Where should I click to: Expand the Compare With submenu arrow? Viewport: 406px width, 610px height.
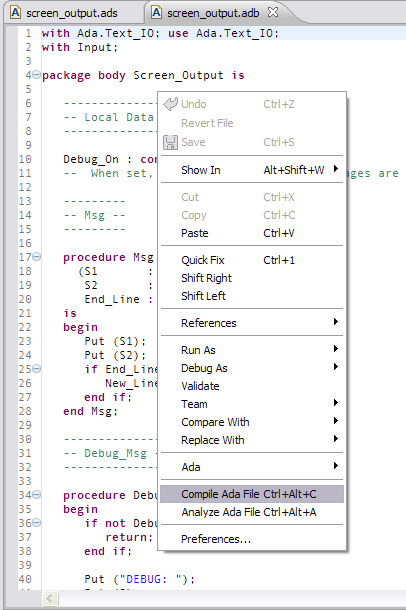336,421
